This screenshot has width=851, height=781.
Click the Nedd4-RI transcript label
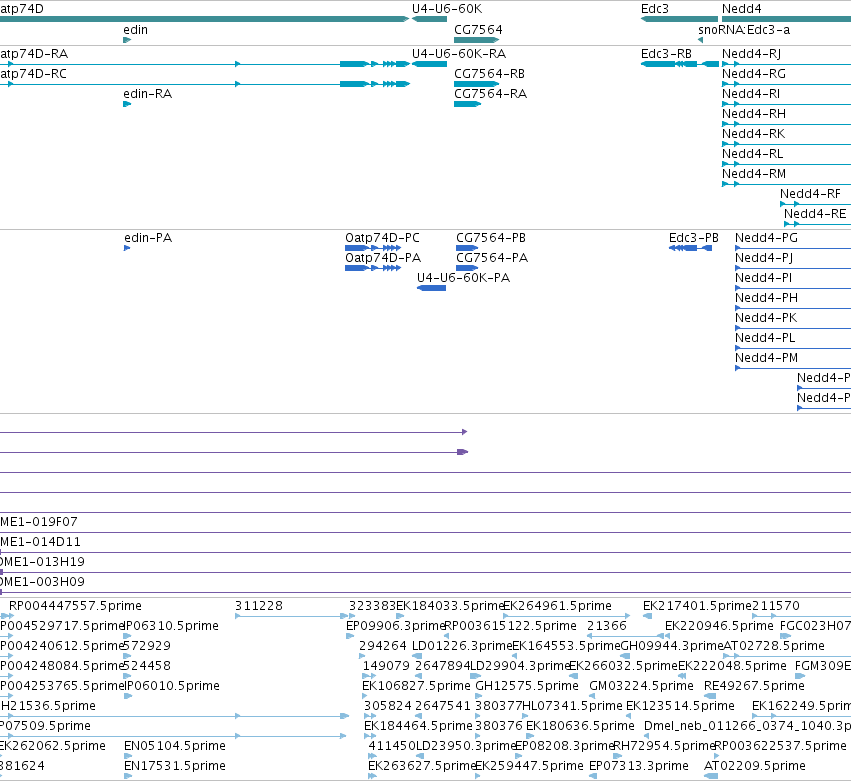coord(751,94)
